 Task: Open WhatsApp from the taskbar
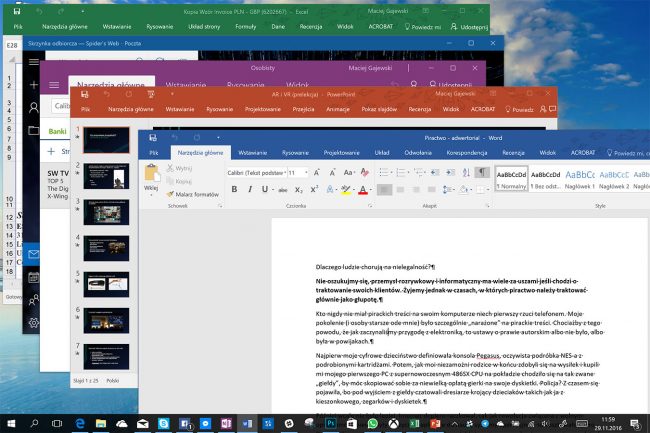click(372, 423)
